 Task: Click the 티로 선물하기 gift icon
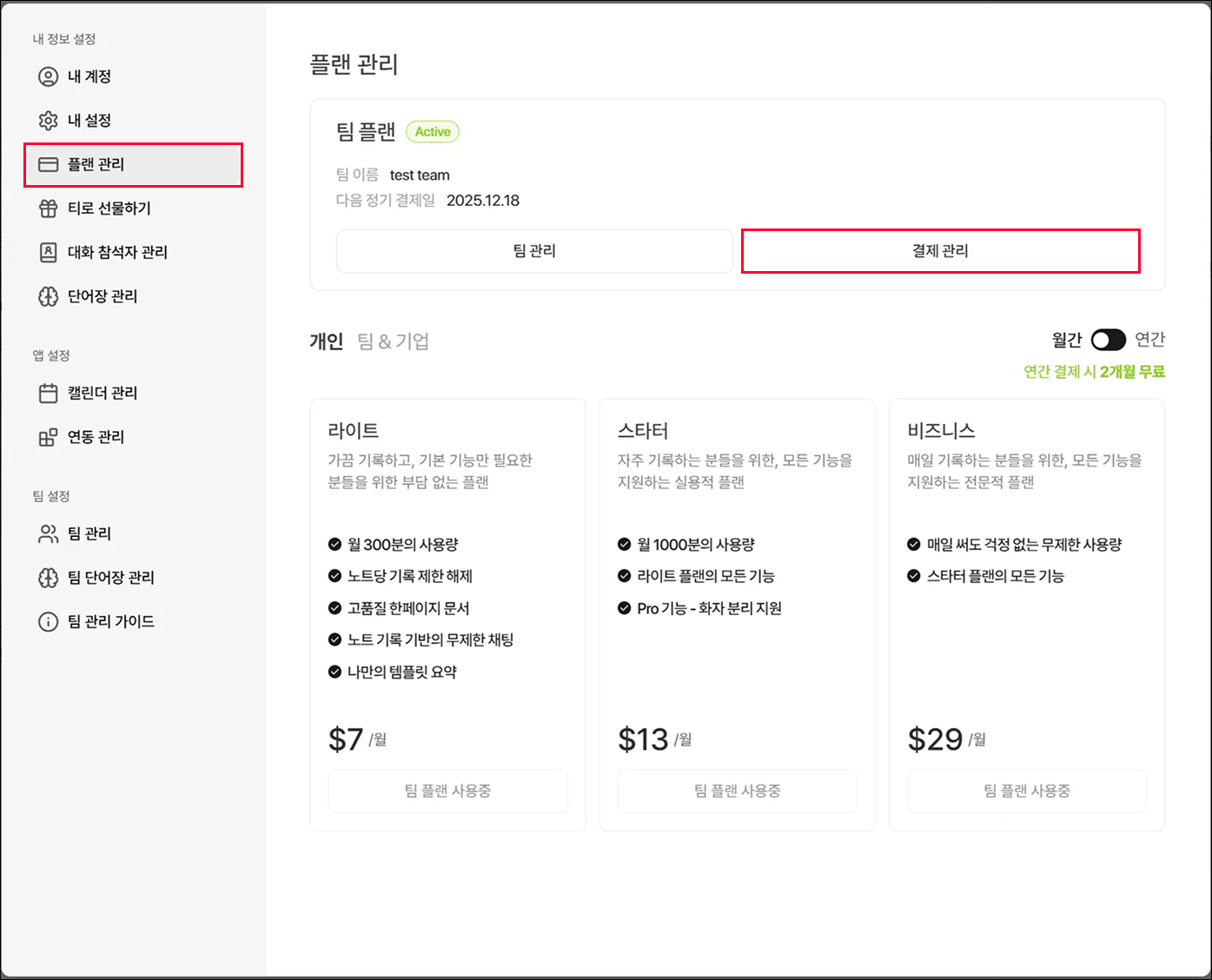(x=49, y=209)
